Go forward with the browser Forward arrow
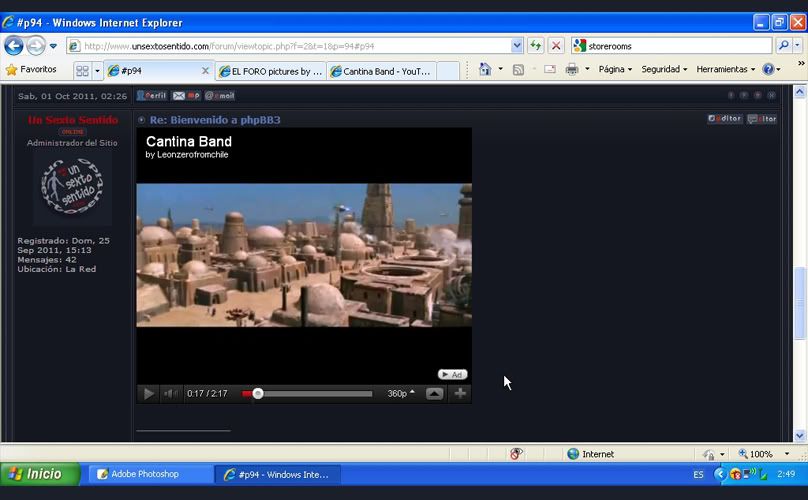This screenshot has height=500, width=808. click(36, 46)
